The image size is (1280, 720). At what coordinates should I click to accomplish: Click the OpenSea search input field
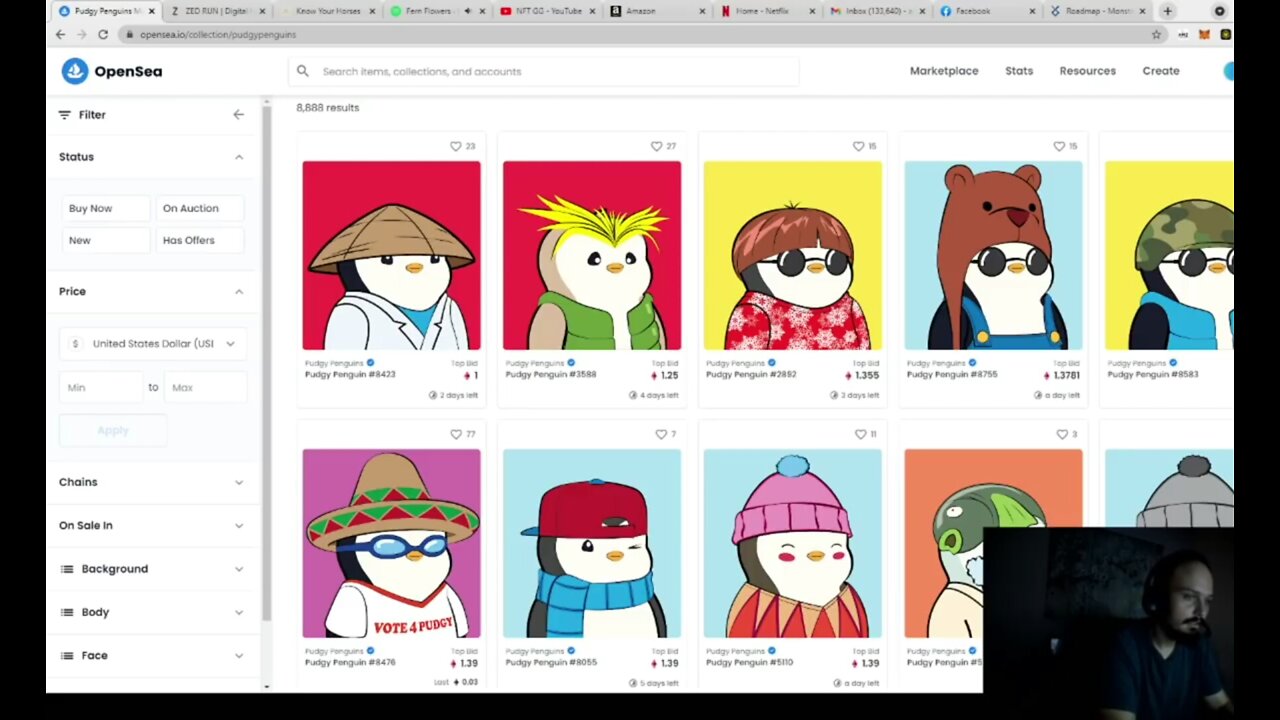point(544,71)
